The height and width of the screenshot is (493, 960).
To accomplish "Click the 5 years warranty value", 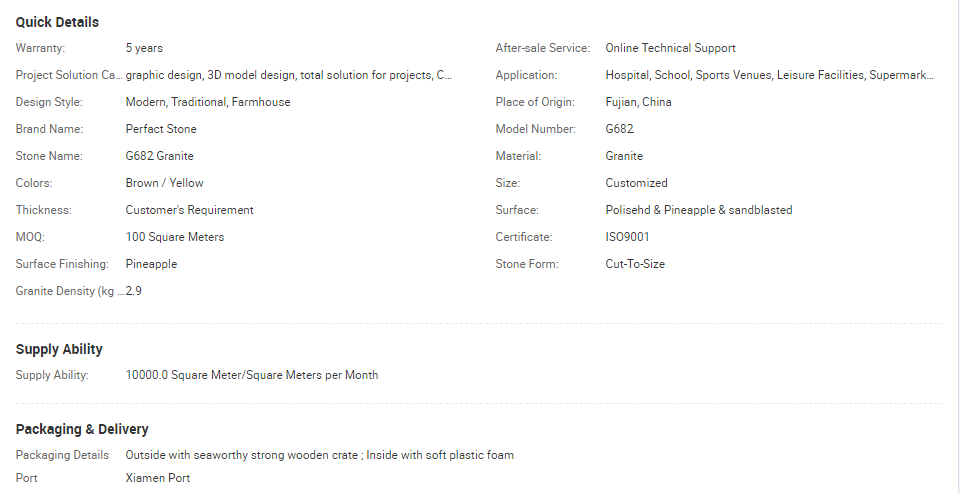I will click(144, 48).
